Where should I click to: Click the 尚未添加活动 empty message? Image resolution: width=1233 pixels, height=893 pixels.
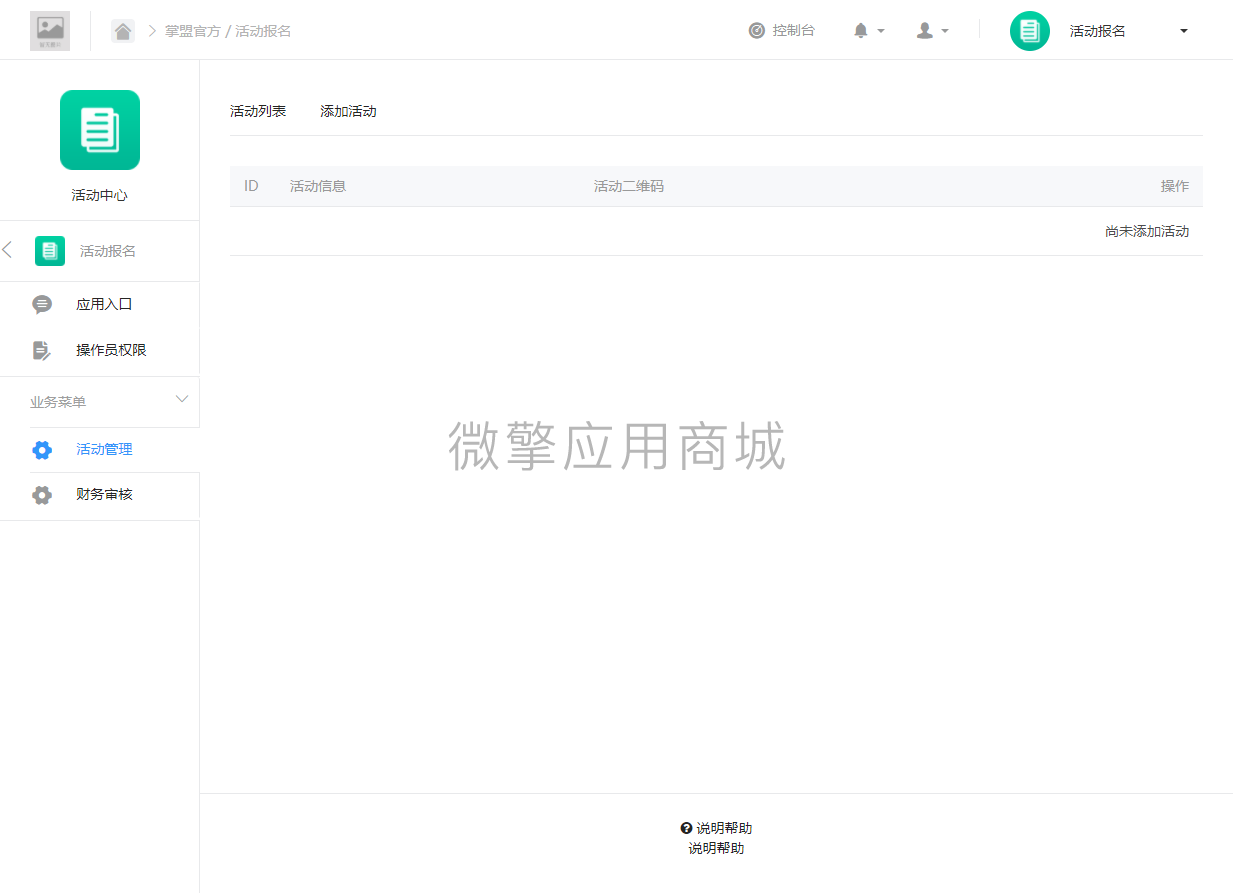(x=1147, y=231)
